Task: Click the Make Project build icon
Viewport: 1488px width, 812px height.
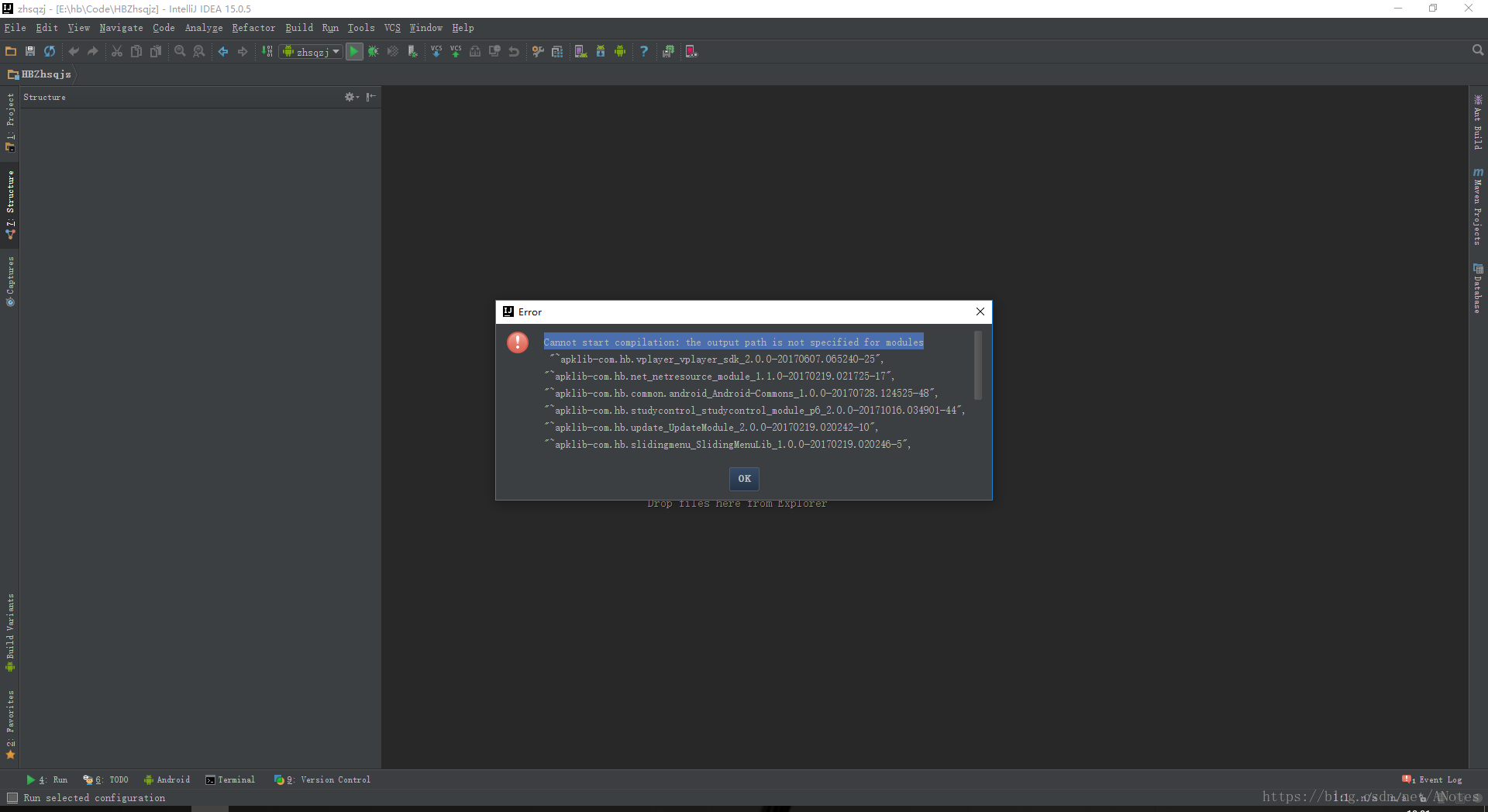Action: pos(267,51)
